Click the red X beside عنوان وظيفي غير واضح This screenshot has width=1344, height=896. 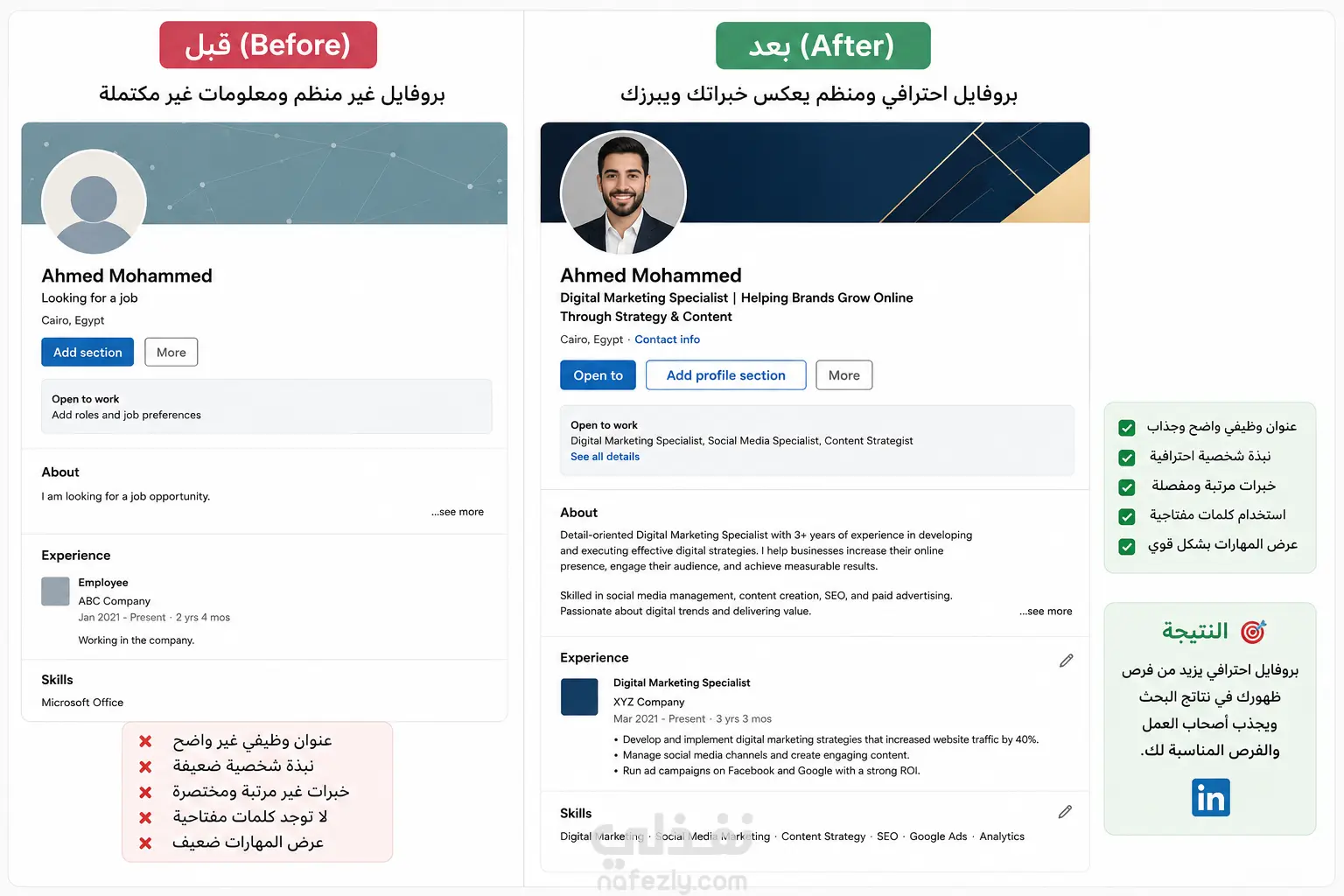point(145,741)
